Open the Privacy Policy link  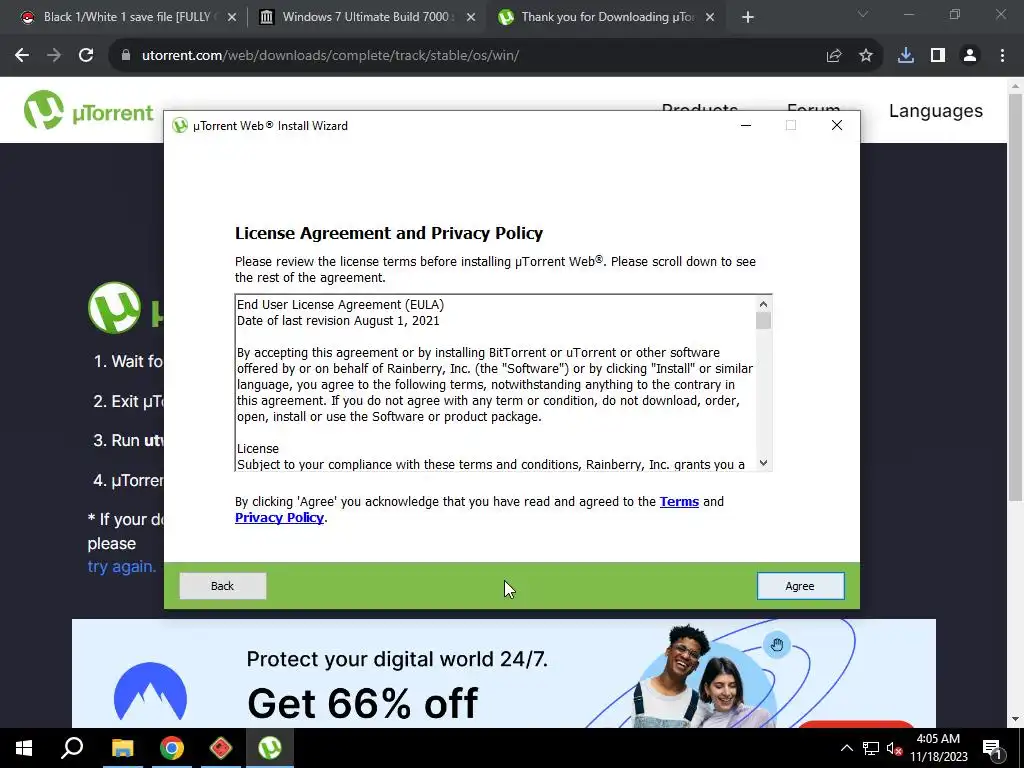280,518
